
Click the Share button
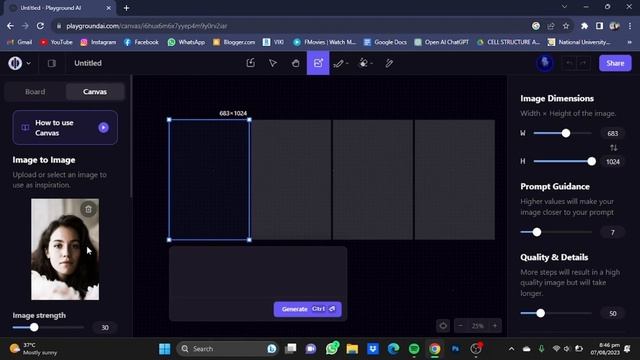615,63
